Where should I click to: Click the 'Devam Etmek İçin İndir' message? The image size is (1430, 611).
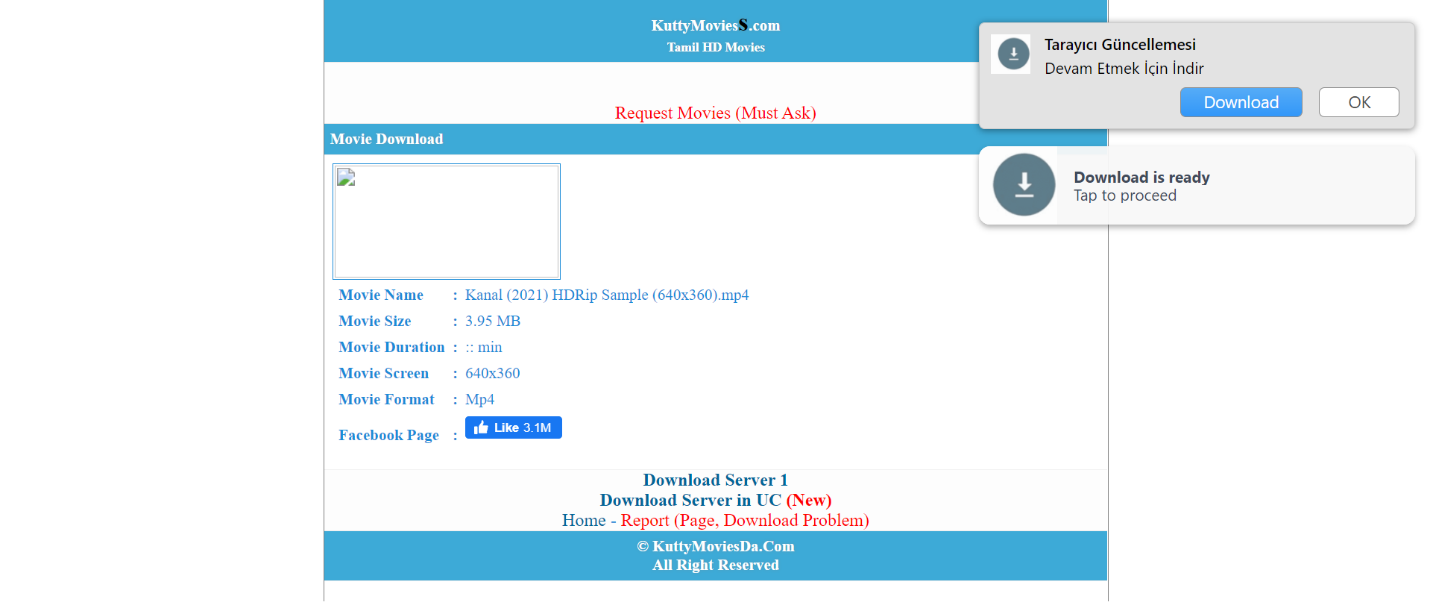1124,69
